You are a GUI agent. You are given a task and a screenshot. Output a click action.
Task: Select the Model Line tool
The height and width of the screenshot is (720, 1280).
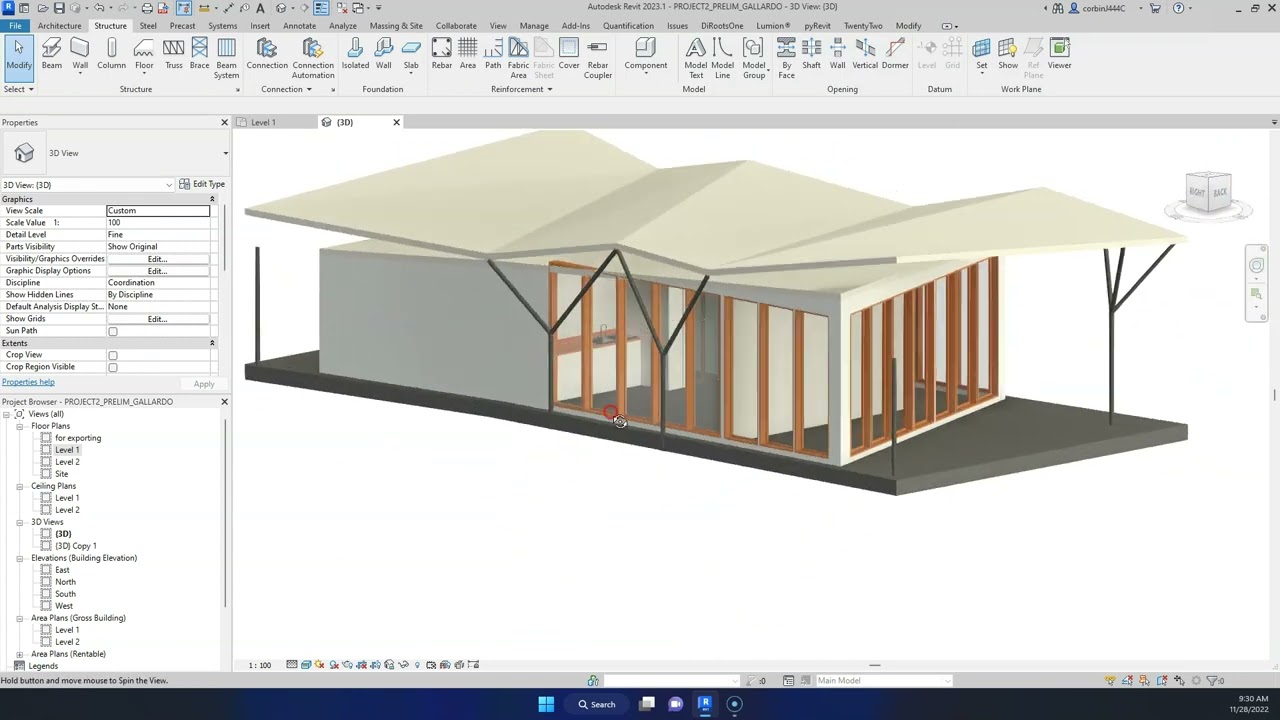[x=722, y=58]
